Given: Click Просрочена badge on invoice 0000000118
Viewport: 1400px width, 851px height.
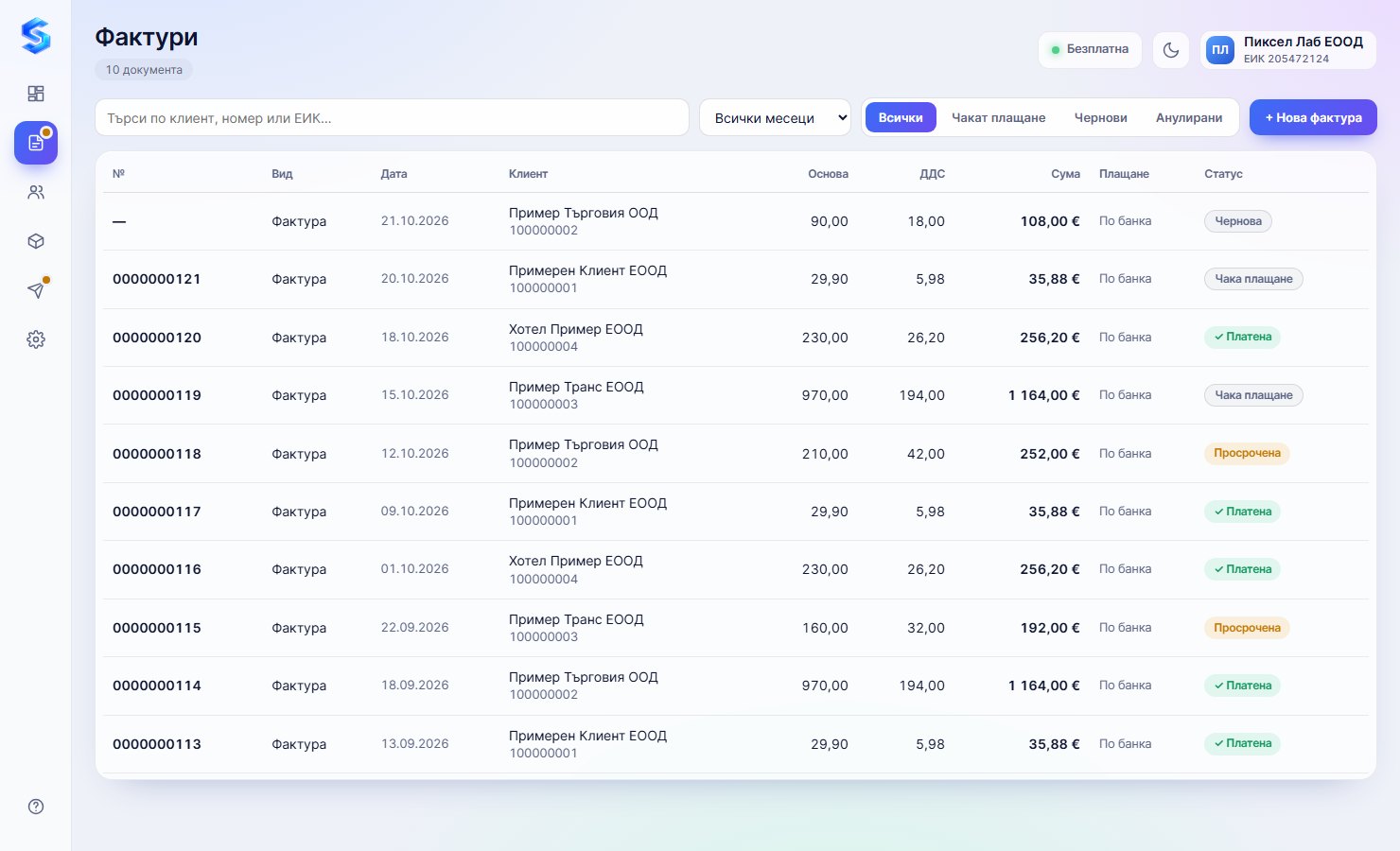Looking at the screenshot, I should point(1247,454).
